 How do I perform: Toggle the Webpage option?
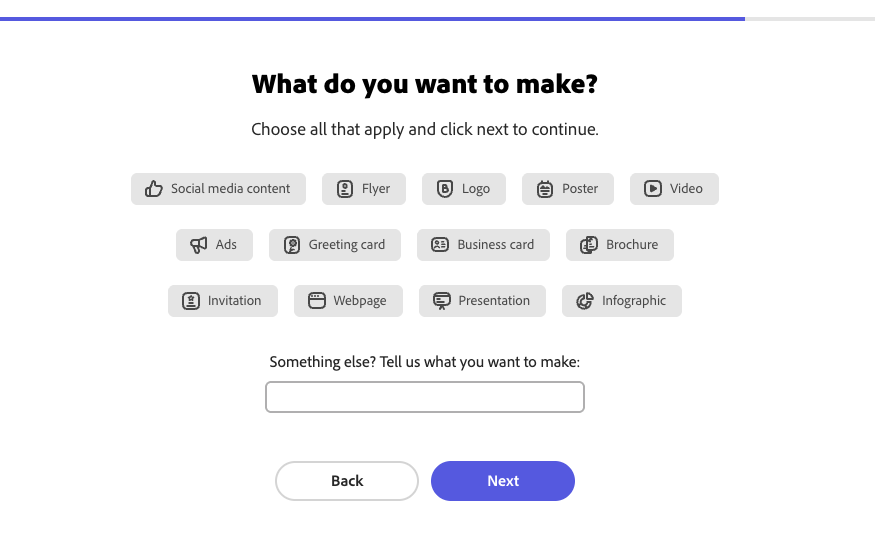pyautogui.click(x=347, y=301)
